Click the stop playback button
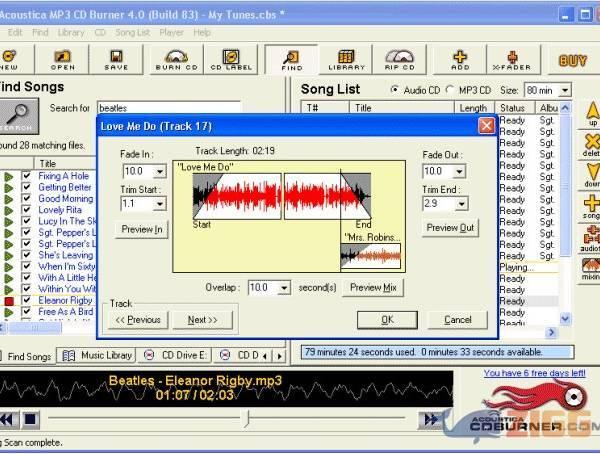Image resolution: width=600 pixels, height=454 pixels. 30,419
